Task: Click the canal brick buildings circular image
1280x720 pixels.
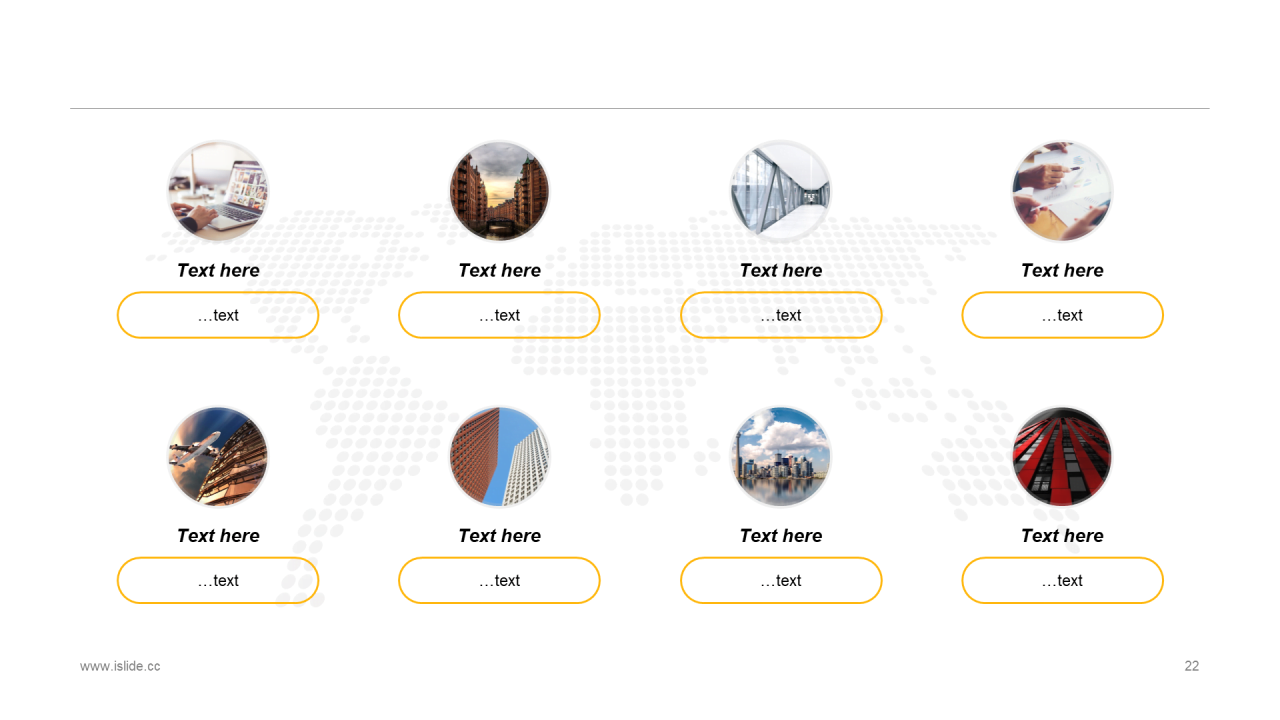Action: point(499,191)
